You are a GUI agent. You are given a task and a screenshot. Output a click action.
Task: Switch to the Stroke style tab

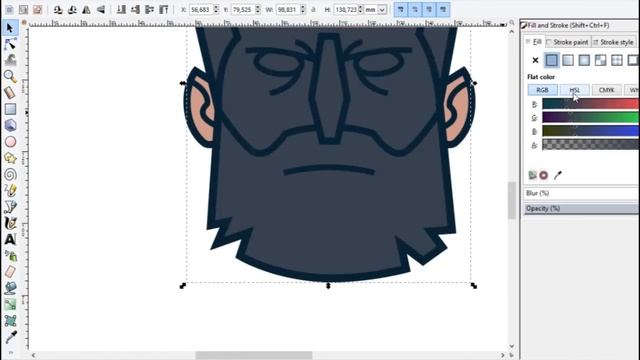[613, 42]
